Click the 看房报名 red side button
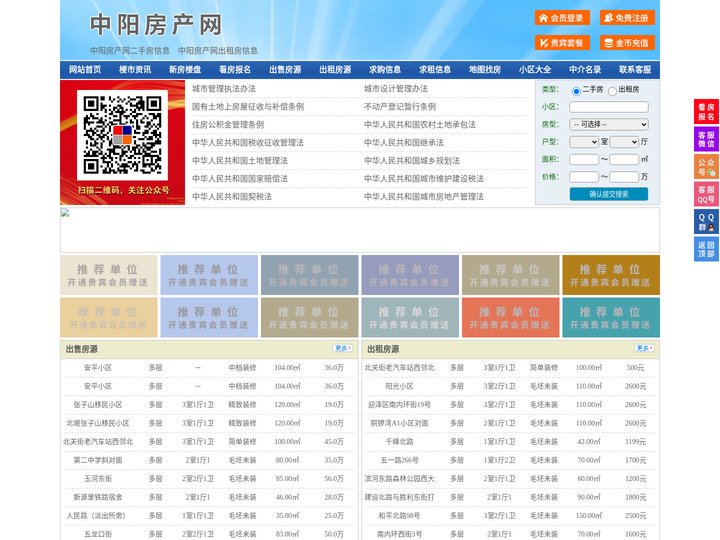Viewport: 720px width, 540px height. coord(706,112)
